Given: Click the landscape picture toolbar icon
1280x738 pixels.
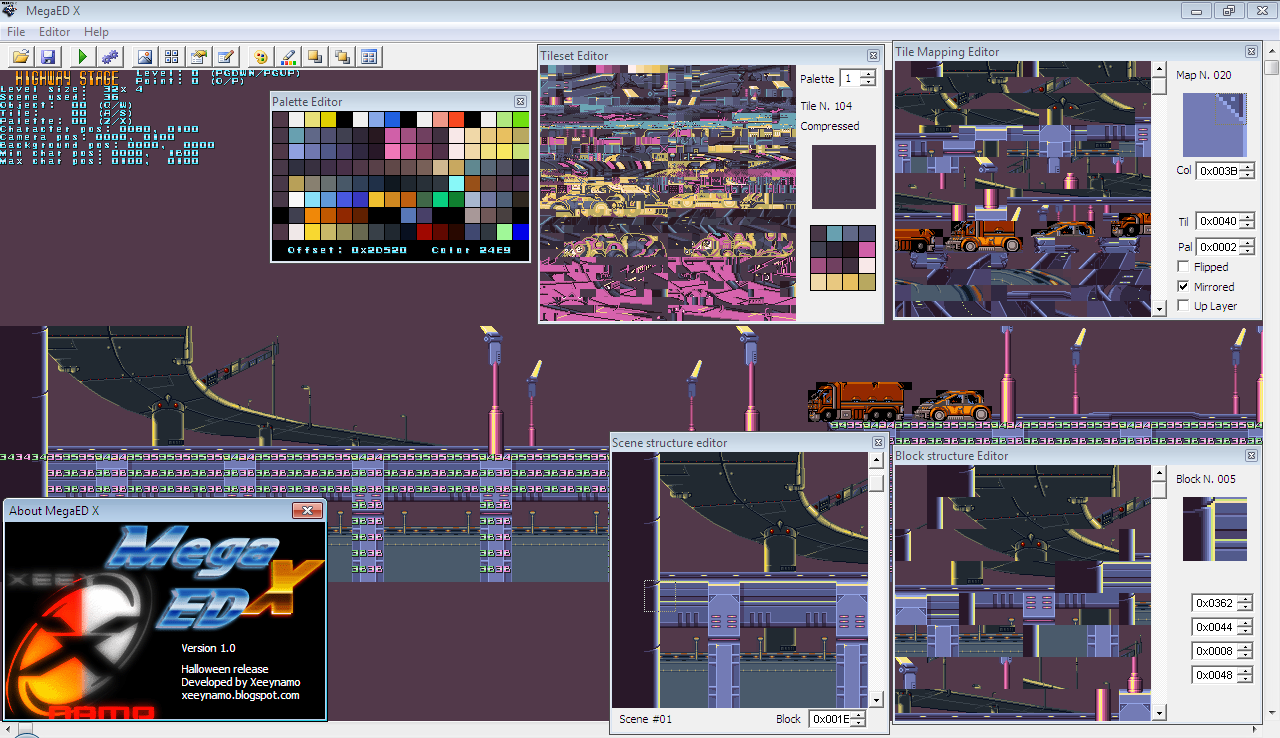Looking at the screenshot, I should pyautogui.click(x=145, y=57).
